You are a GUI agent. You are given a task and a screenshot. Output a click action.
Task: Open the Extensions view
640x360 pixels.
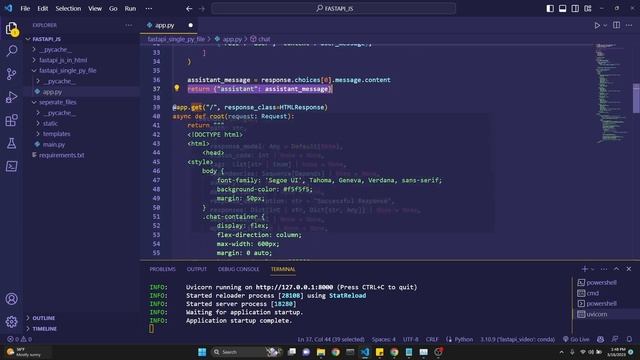pyautogui.click(x=11, y=120)
